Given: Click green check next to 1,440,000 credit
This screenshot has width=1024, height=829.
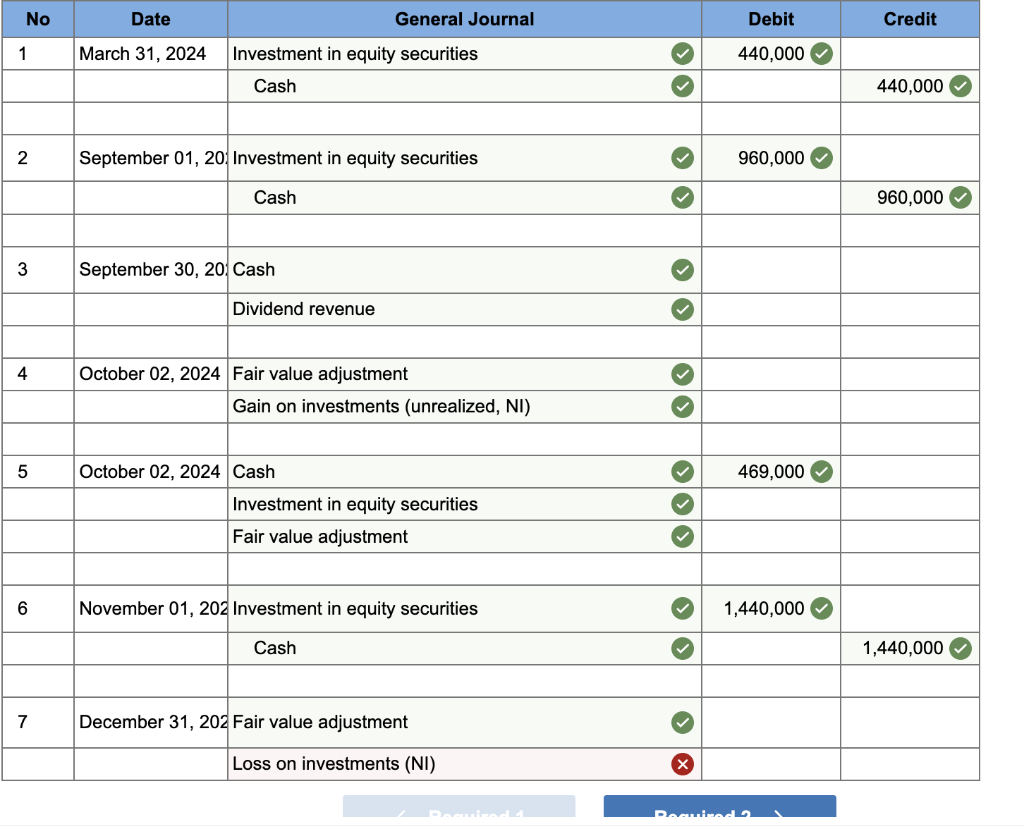Looking at the screenshot, I should pos(960,649).
